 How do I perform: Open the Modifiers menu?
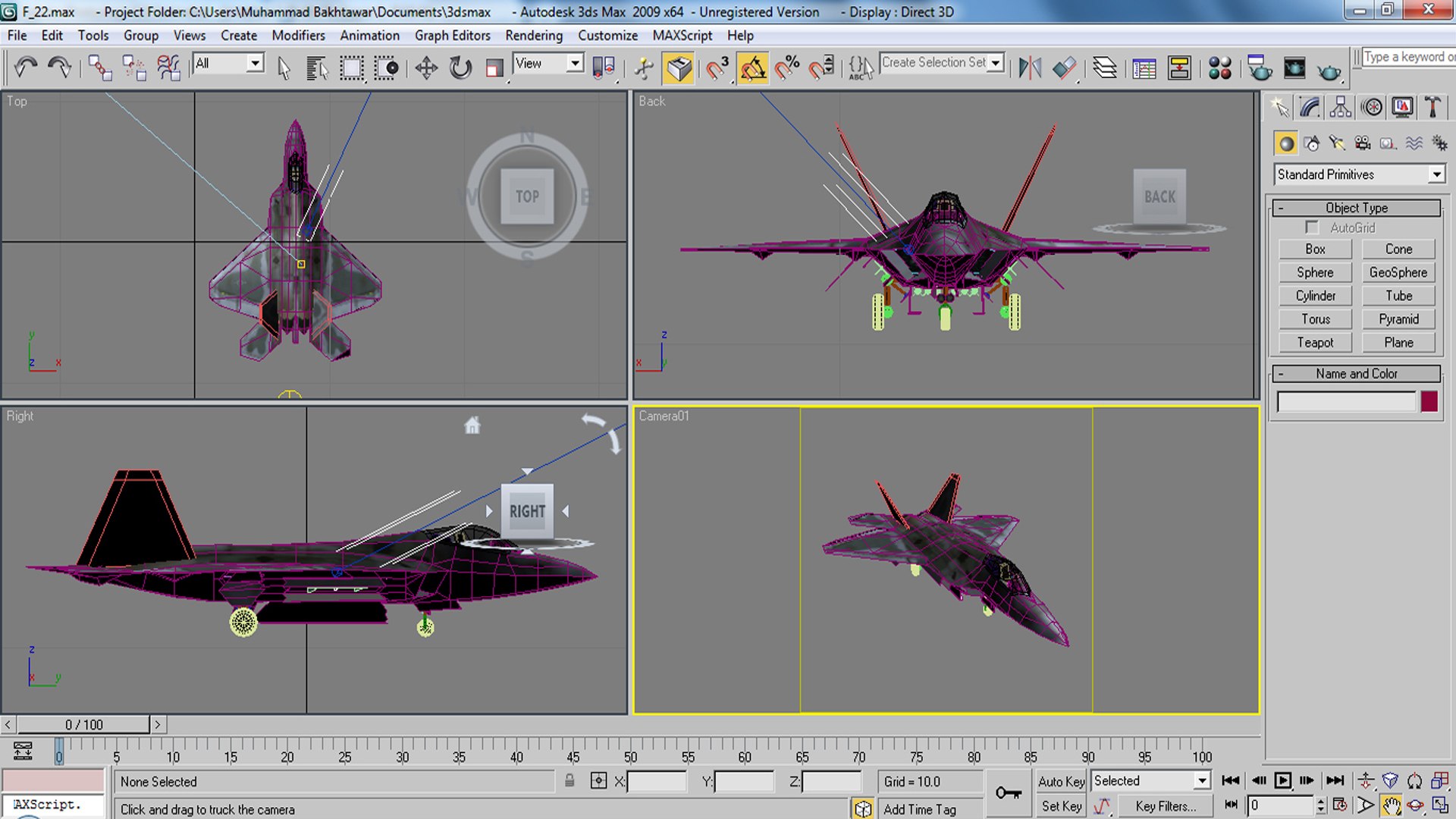pyautogui.click(x=298, y=36)
